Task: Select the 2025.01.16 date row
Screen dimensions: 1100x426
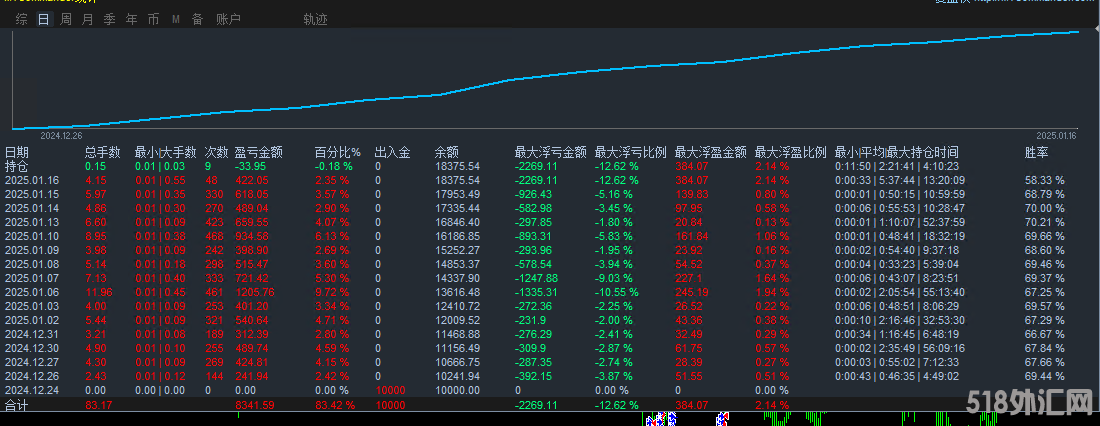Action: tap(32, 180)
